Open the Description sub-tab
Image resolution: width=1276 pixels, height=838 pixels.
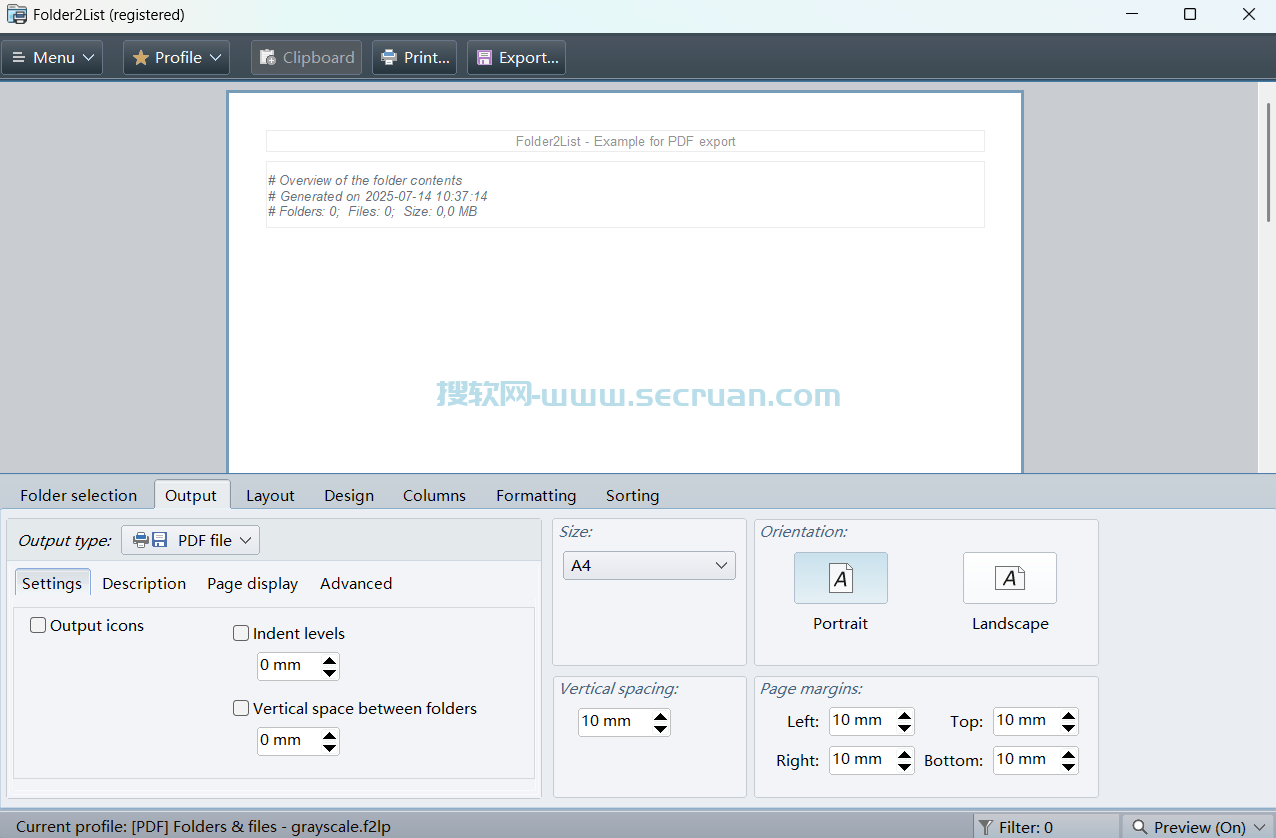click(x=144, y=583)
